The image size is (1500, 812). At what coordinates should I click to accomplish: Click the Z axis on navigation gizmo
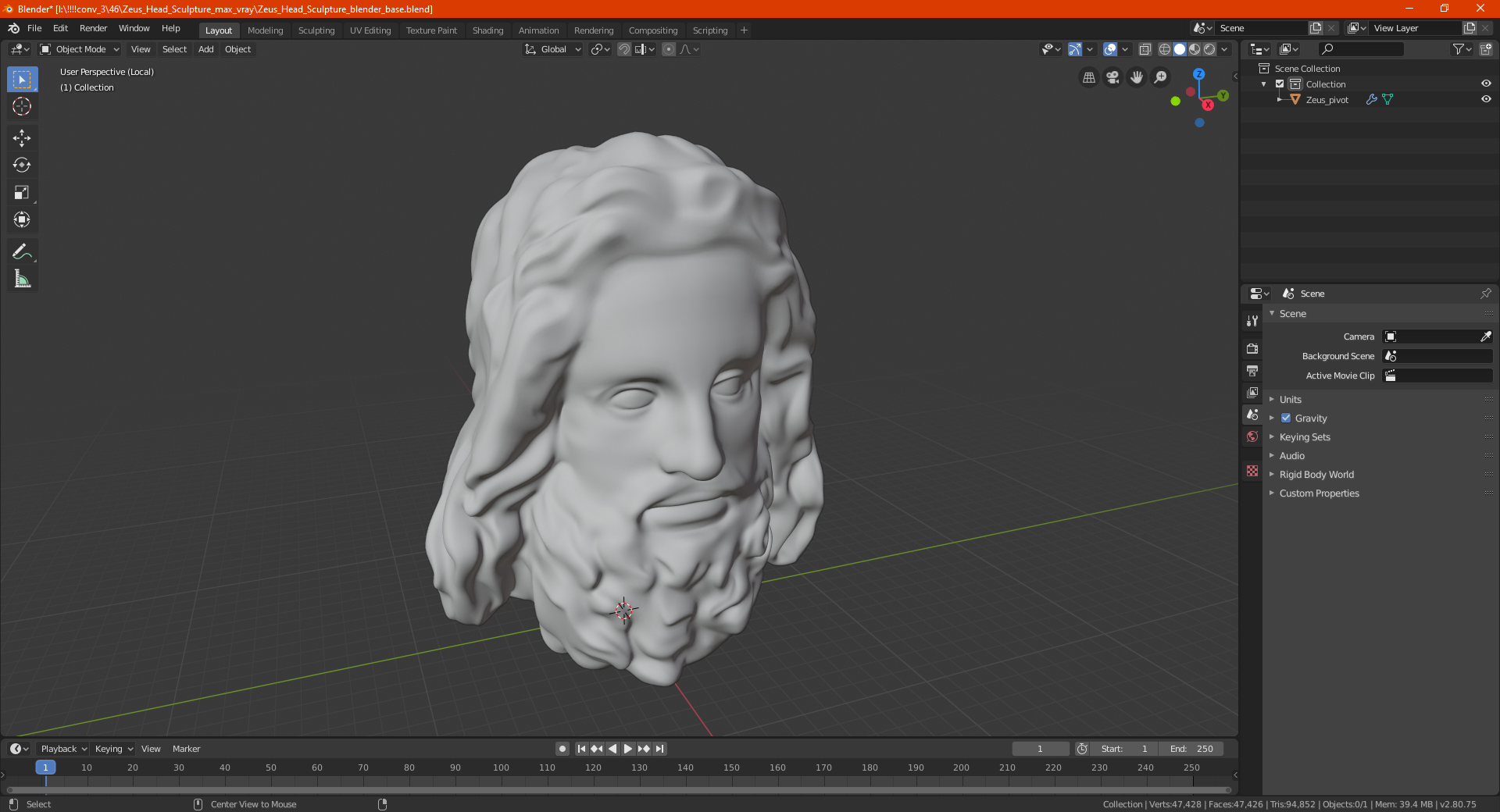tap(1198, 74)
